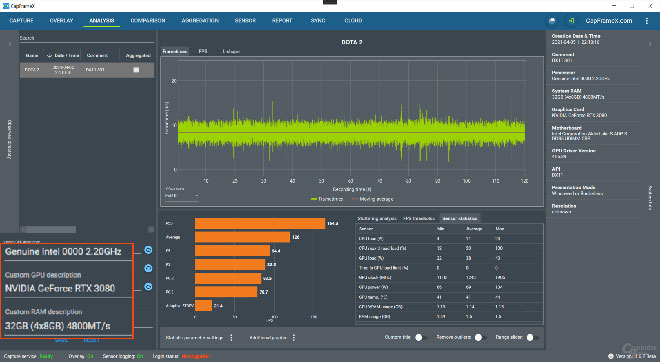This screenshot has height=362, width=660.
Task: Click the sync icon beside the RAM description
Action: 148,287
